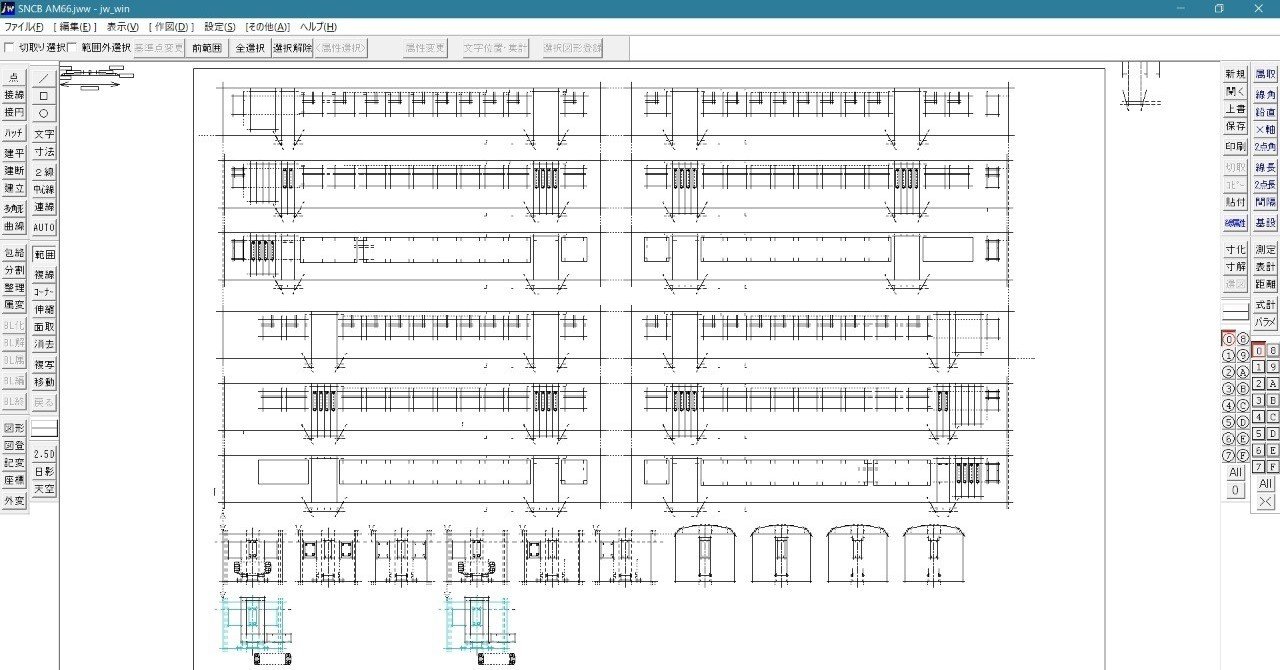Click the All button under layer groups
Viewport: 1280px width, 670px height.
1265,484
